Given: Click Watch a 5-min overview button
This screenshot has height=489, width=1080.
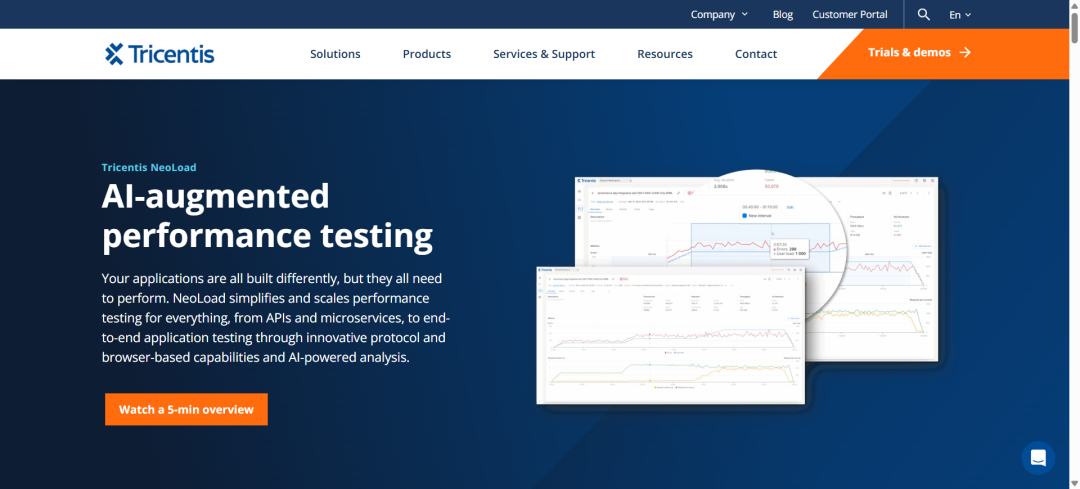Looking at the screenshot, I should pyautogui.click(x=186, y=409).
